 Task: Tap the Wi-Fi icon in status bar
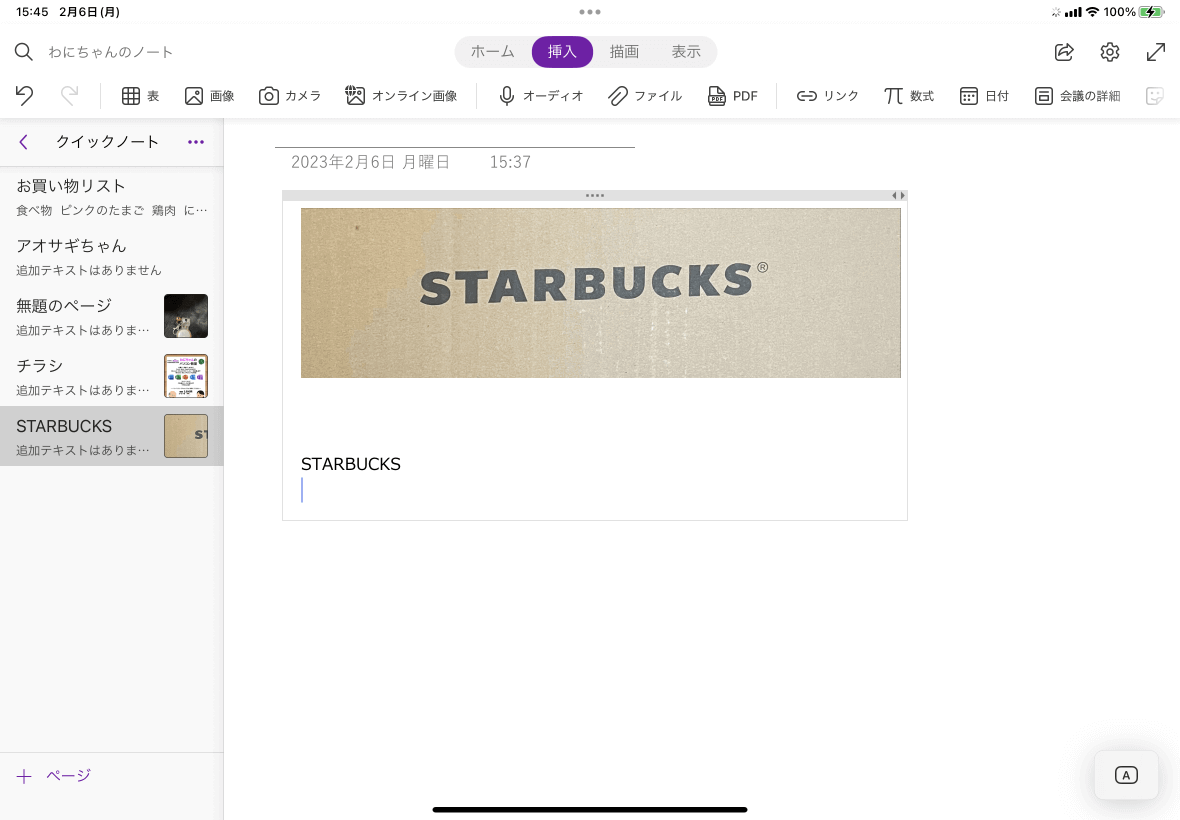pyautogui.click(x=1093, y=12)
